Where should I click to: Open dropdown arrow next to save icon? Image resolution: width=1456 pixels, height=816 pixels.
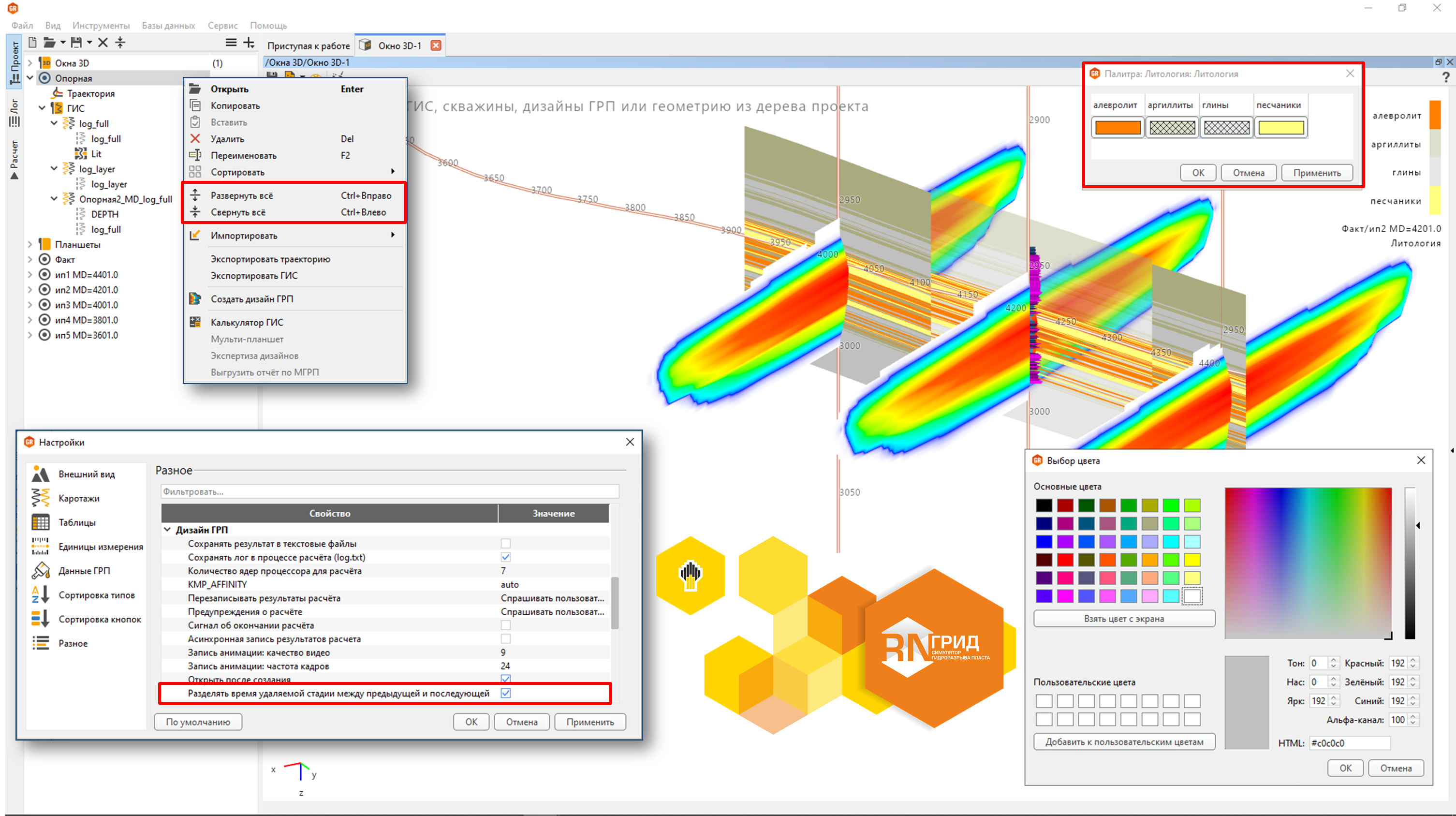click(89, 43)
